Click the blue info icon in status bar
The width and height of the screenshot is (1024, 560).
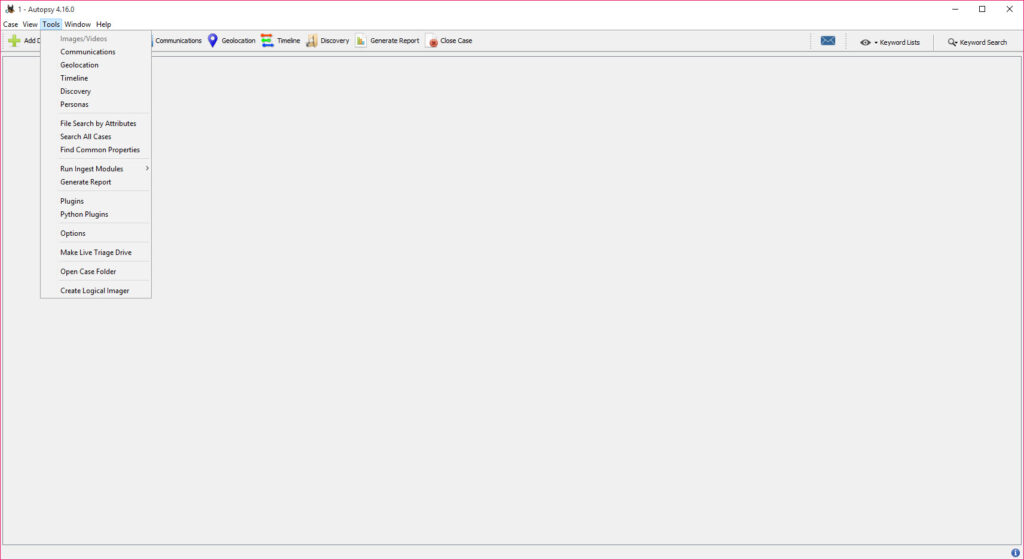(1015, 553)
